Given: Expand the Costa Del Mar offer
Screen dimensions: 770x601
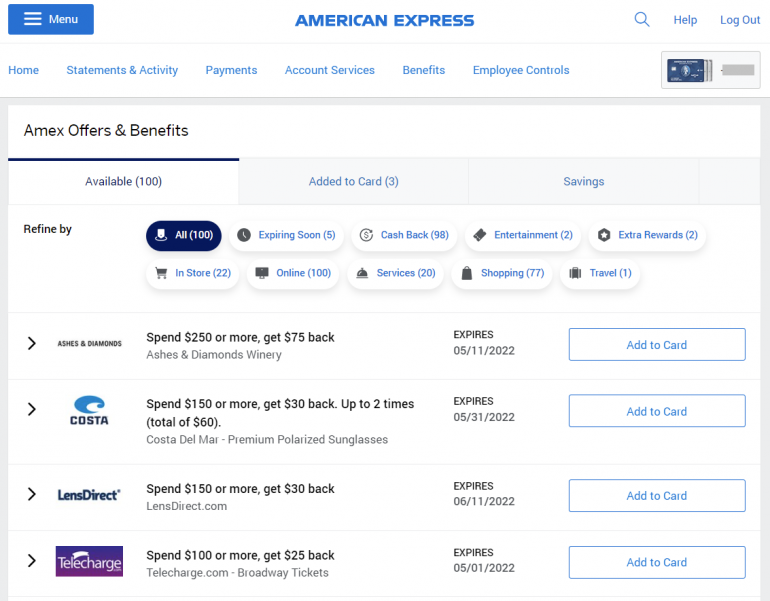Looking at the screenshot, I should (32, 410).
